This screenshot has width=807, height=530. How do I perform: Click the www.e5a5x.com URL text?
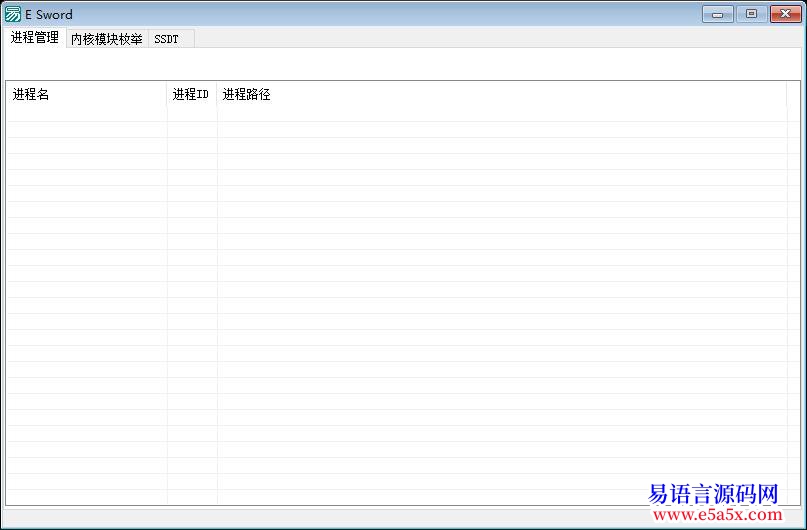716,515
